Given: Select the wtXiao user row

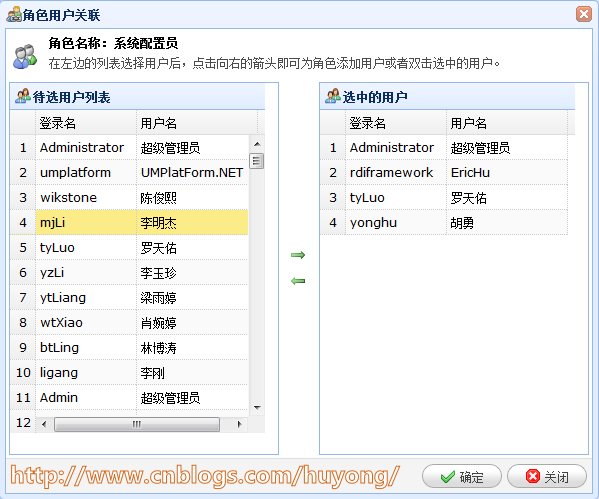Looking at the screenshot, I should [130, 322].
